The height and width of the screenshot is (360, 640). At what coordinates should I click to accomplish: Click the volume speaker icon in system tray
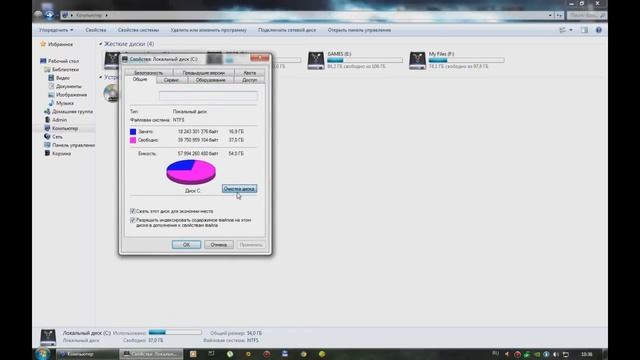click(x=556, y=354)
